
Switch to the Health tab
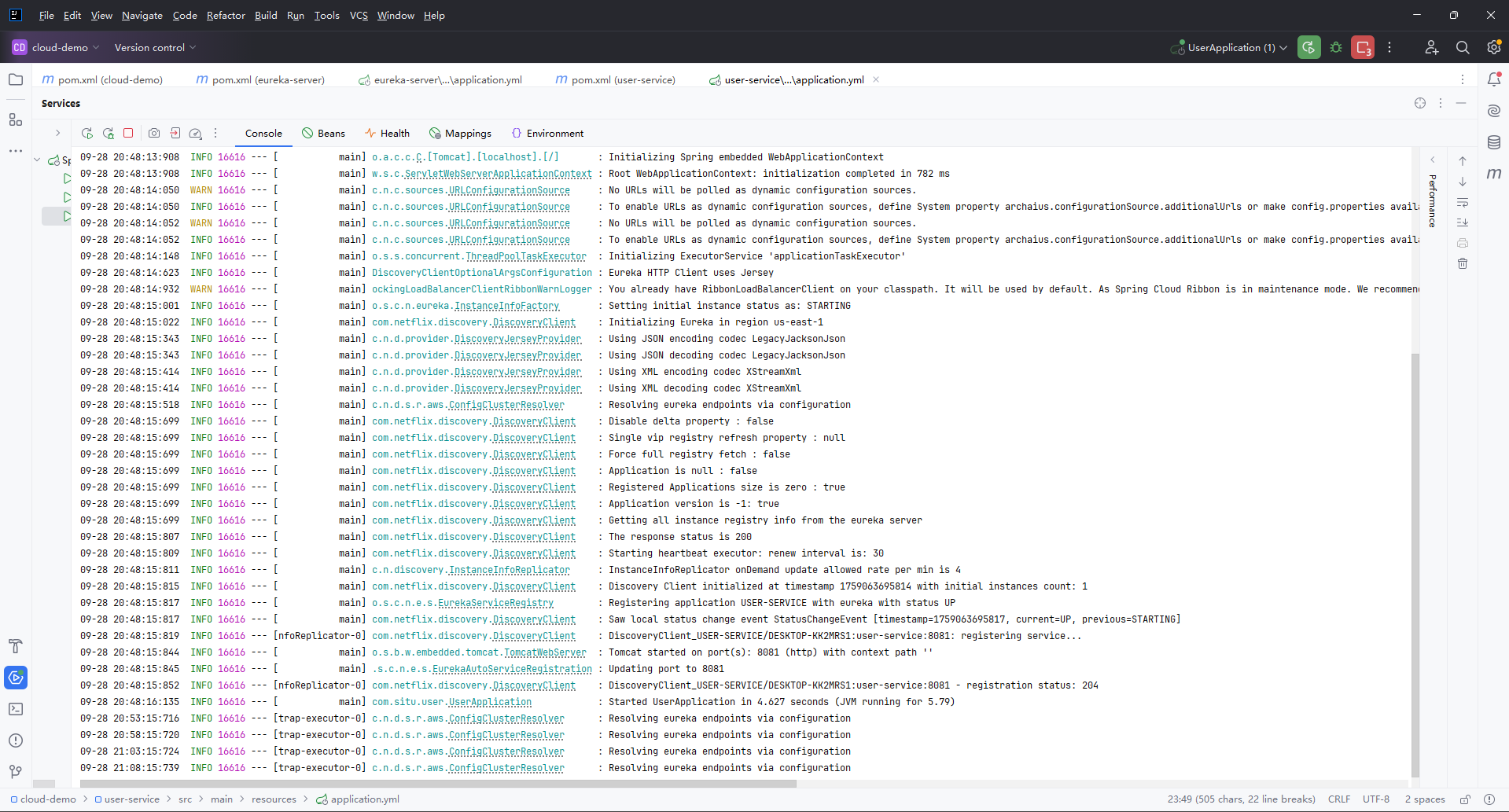(x=387, y=134)
